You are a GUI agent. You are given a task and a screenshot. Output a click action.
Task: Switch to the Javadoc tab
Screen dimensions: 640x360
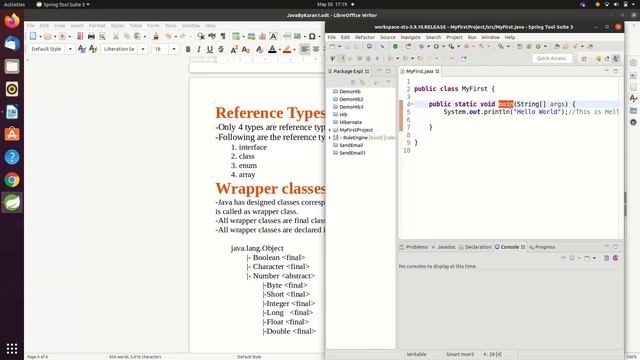tap(444, 247)
